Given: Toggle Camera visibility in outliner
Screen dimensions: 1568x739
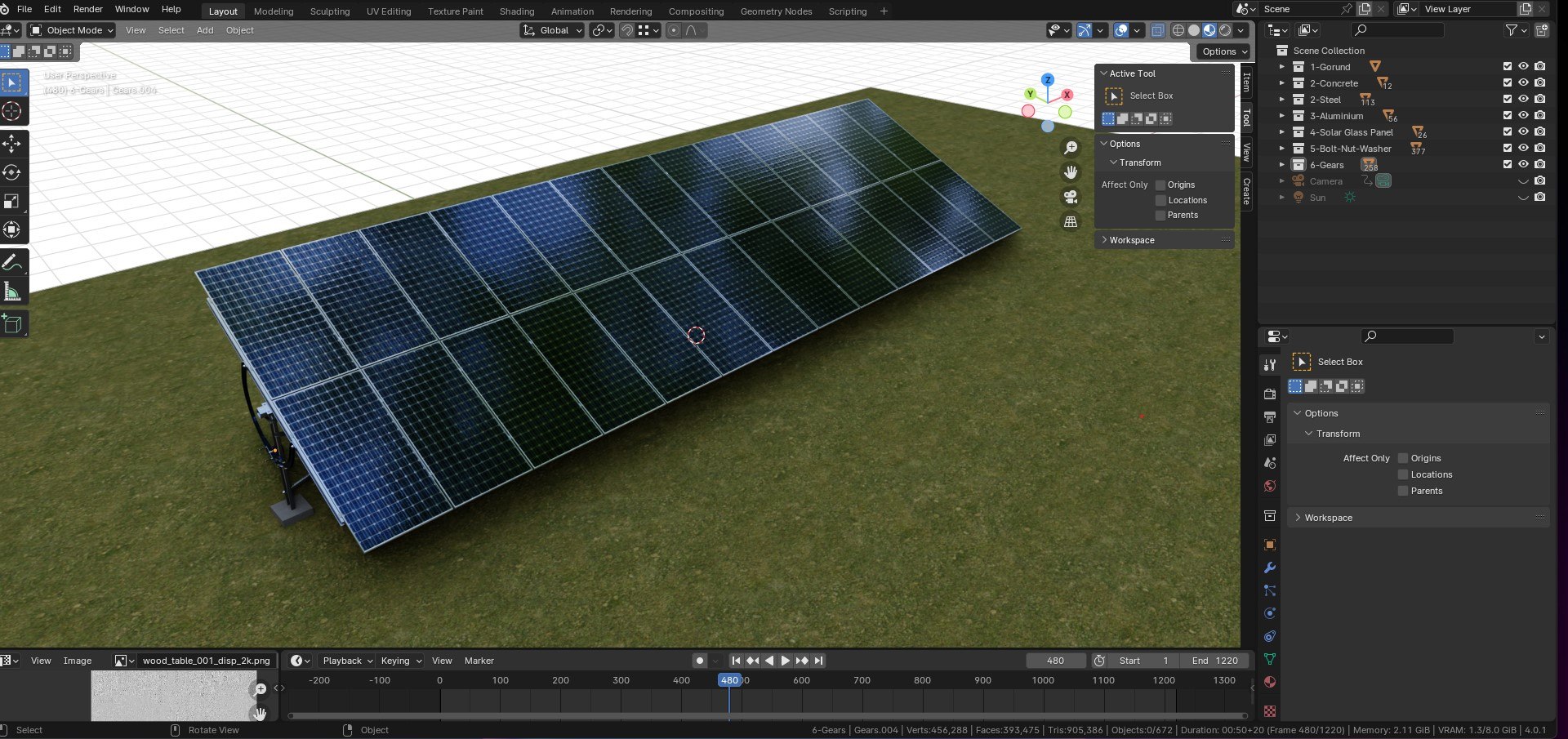Looking at the screenshot, I should tap(1523, 180).
